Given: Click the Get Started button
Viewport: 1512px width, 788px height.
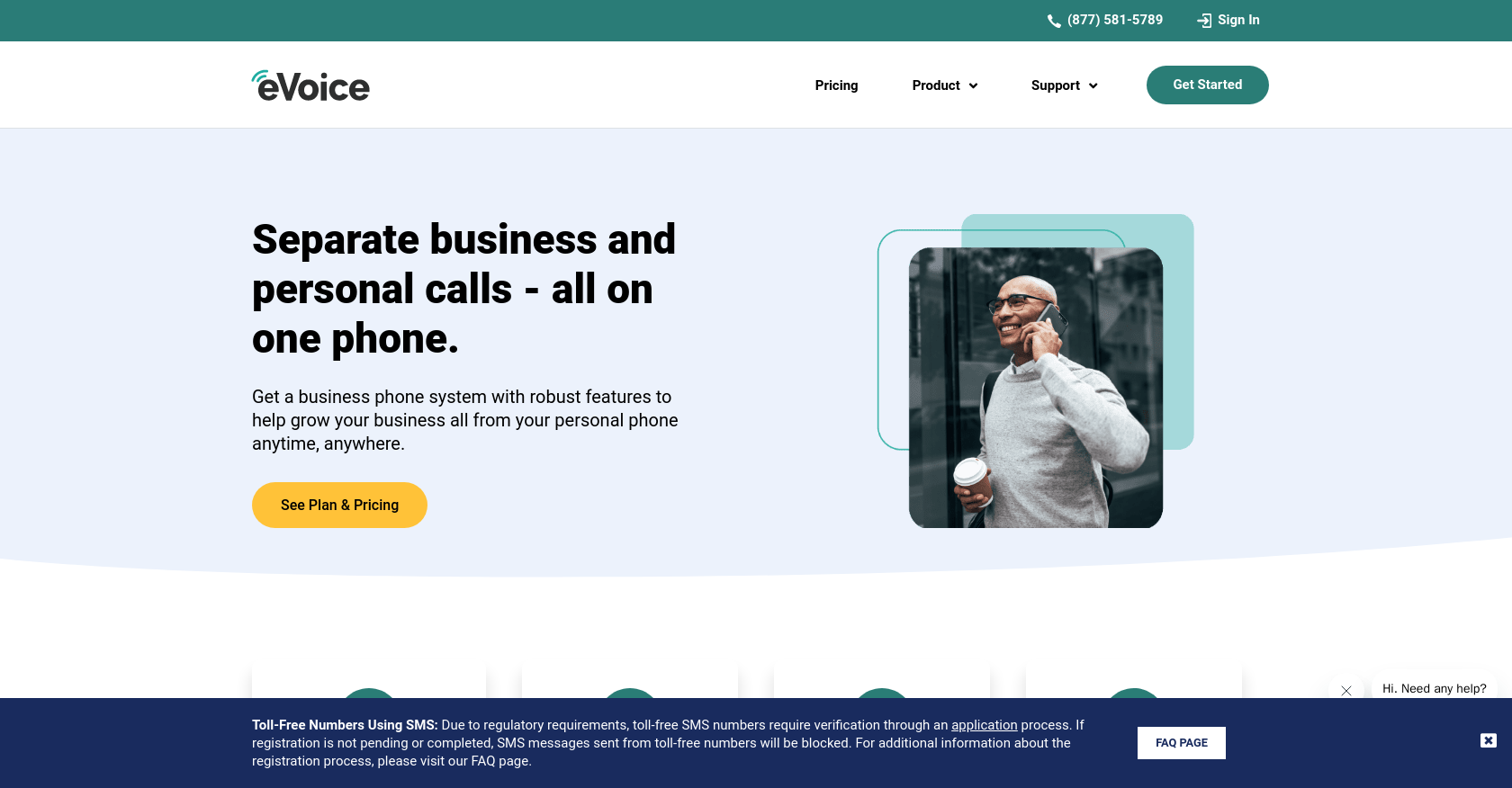Looking at the screenshot, I should pos(1208,85).
